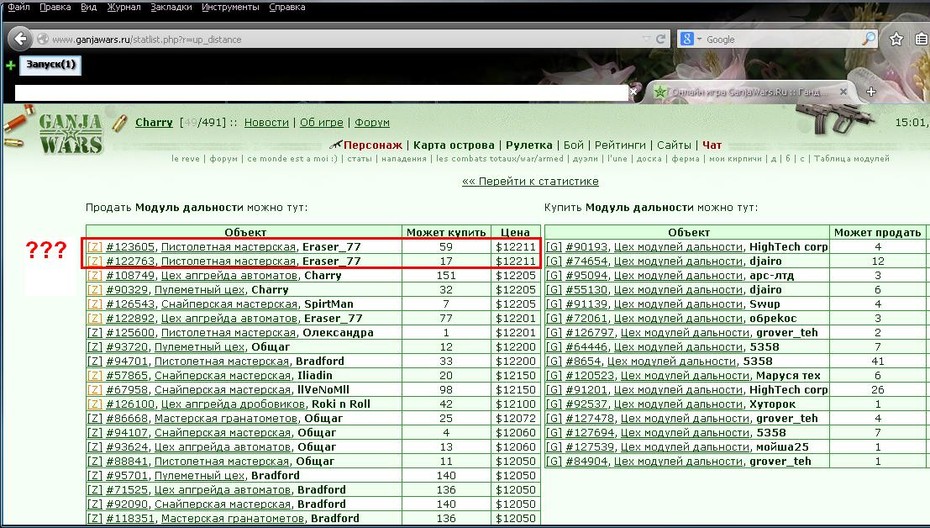
Task: Select the Запуск(1) tab
Action: click(51, 64)
